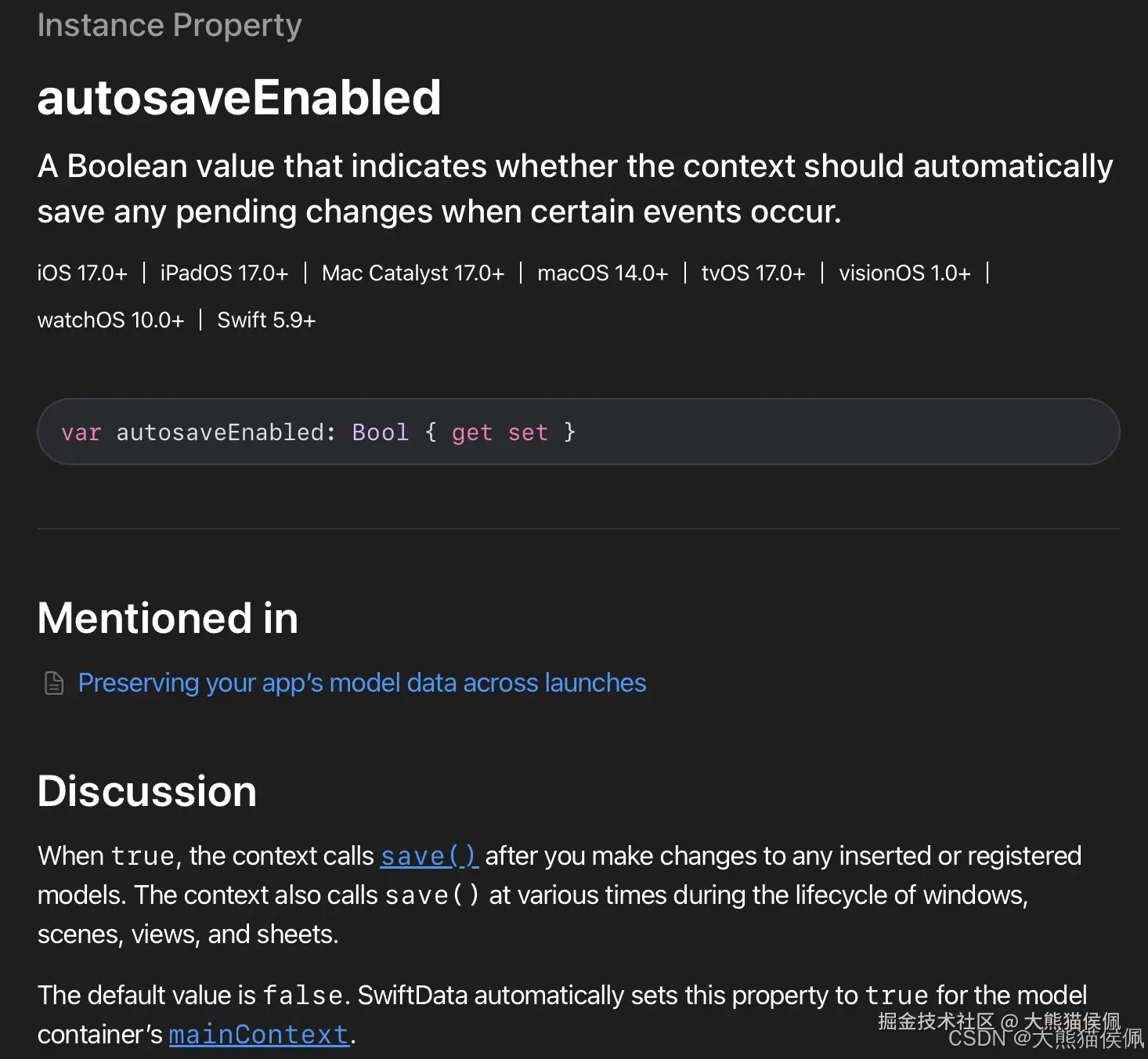Click the word 'false' in the discussion
This screenshot has width=1148, height=1059.
(302, 996)
